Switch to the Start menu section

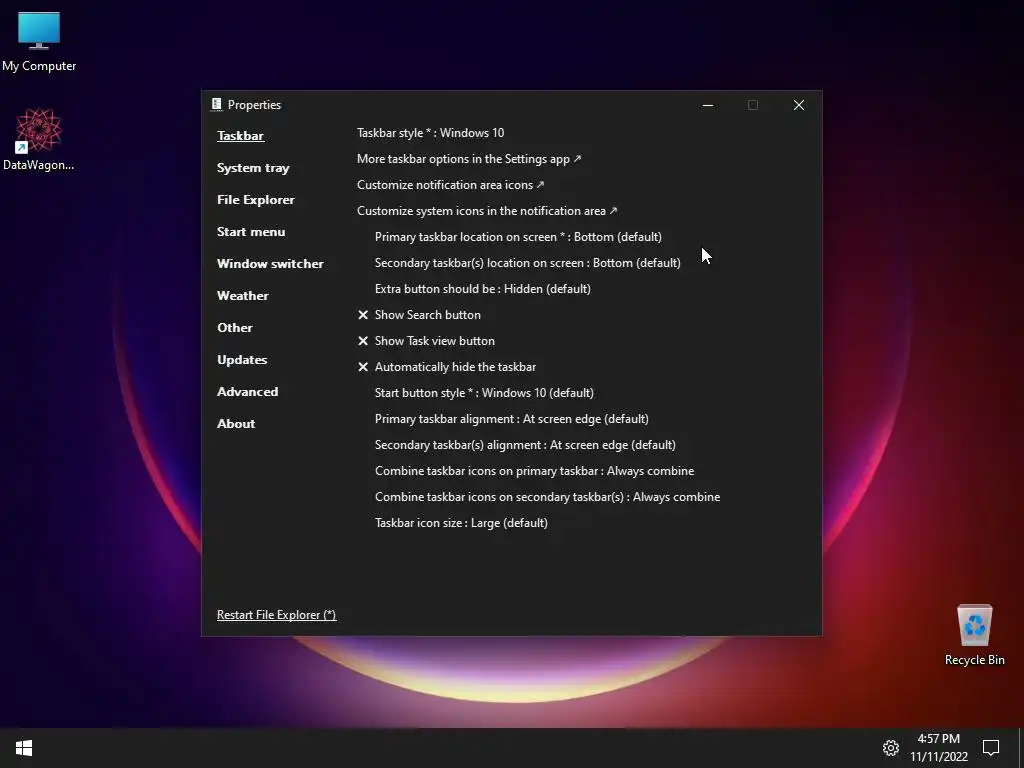tap(251, 232)
